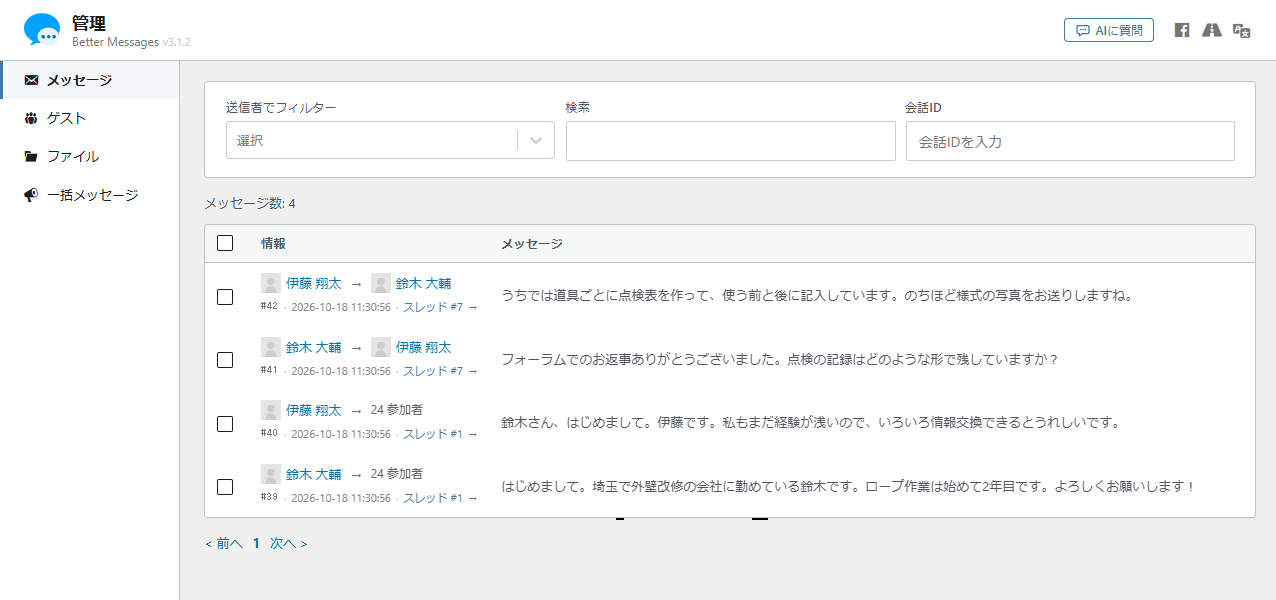Screen dimensions: 1276x600
Task: Click the Better Messages chat bubble logo
Action: pos(42,30)
